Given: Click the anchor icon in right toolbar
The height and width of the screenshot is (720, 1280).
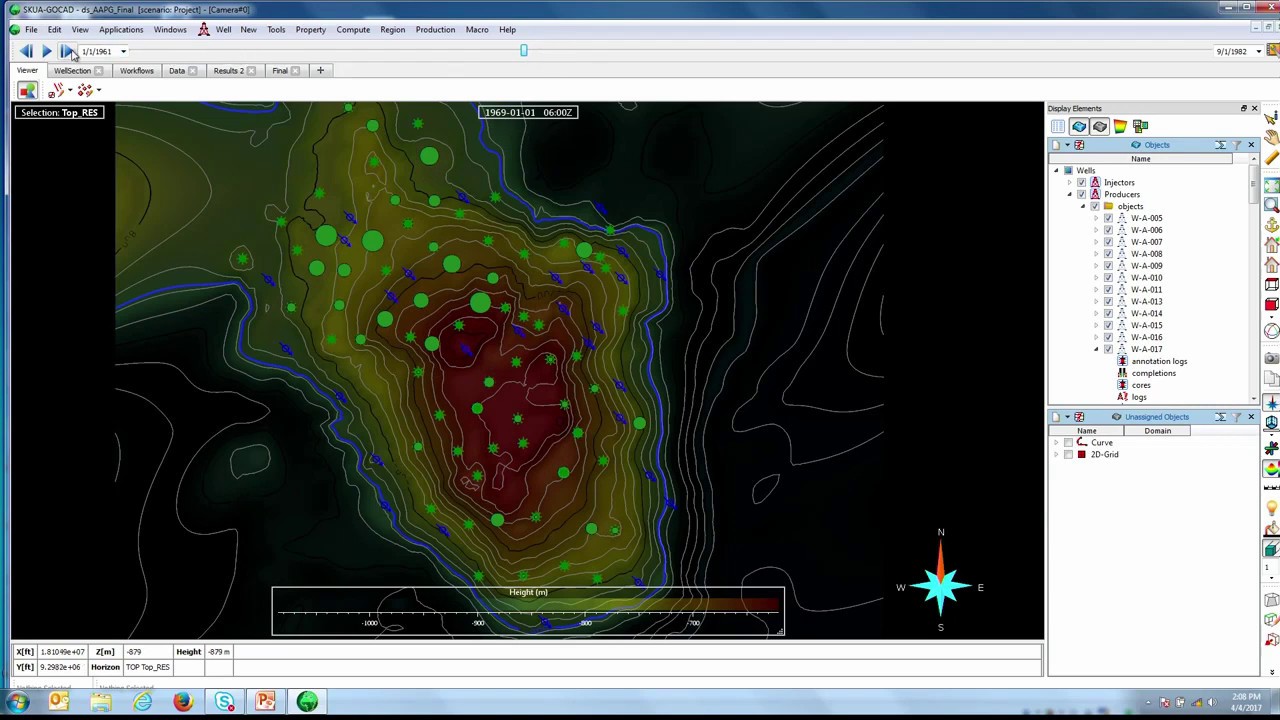Looking at the screenshot, I should 1271,226.
